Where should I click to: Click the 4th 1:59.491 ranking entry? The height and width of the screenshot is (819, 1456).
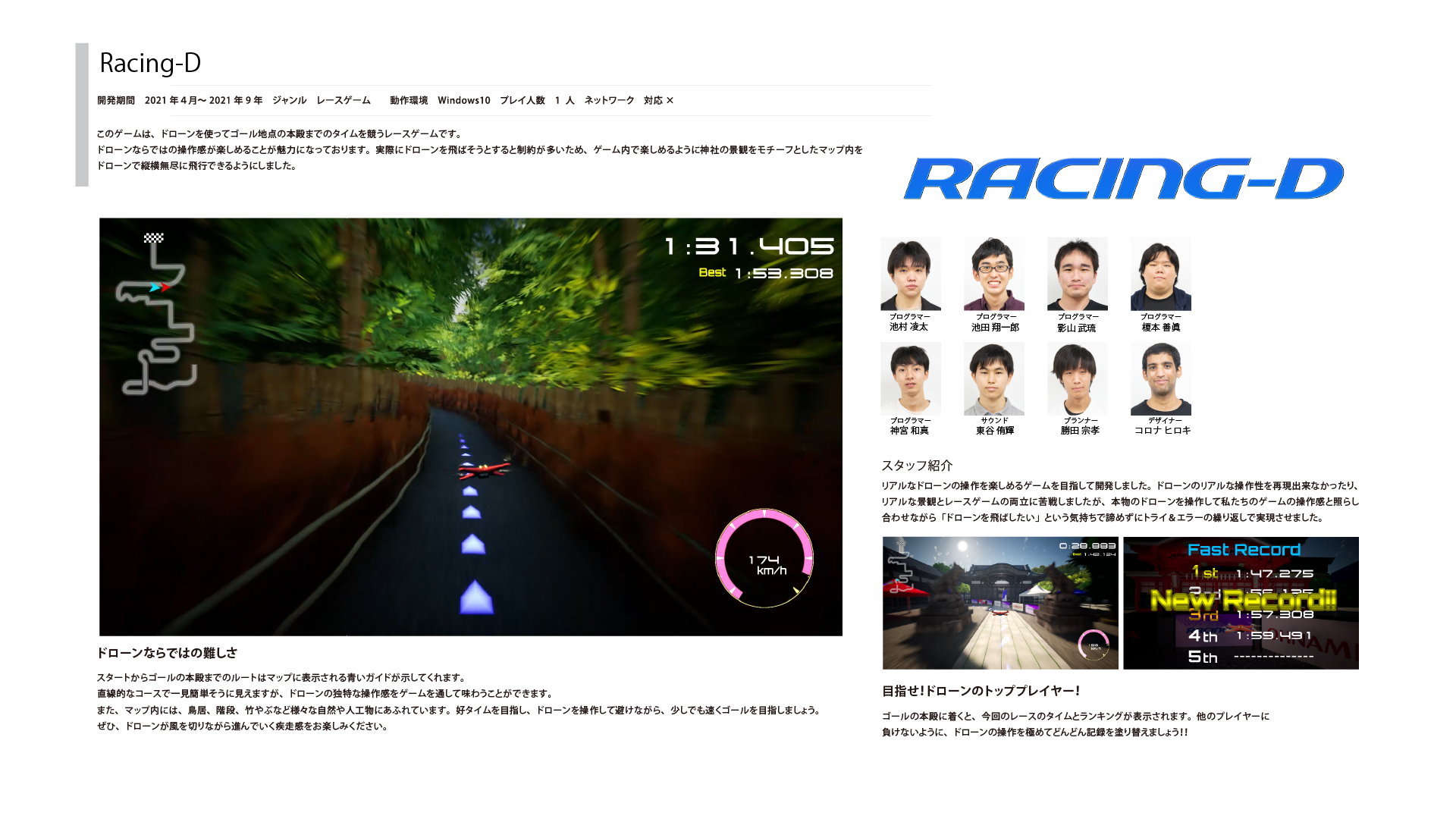click(1250, 635)
